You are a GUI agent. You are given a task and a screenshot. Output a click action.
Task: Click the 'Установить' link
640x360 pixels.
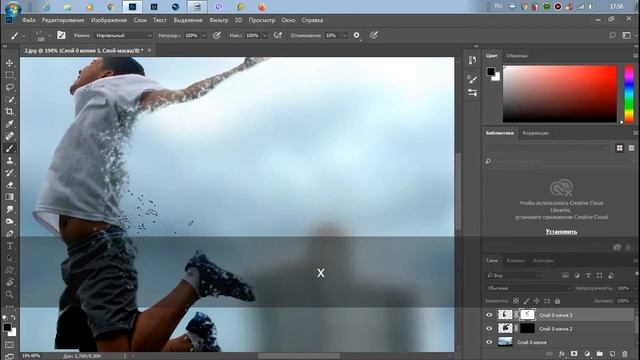click(x=561, y=231)
